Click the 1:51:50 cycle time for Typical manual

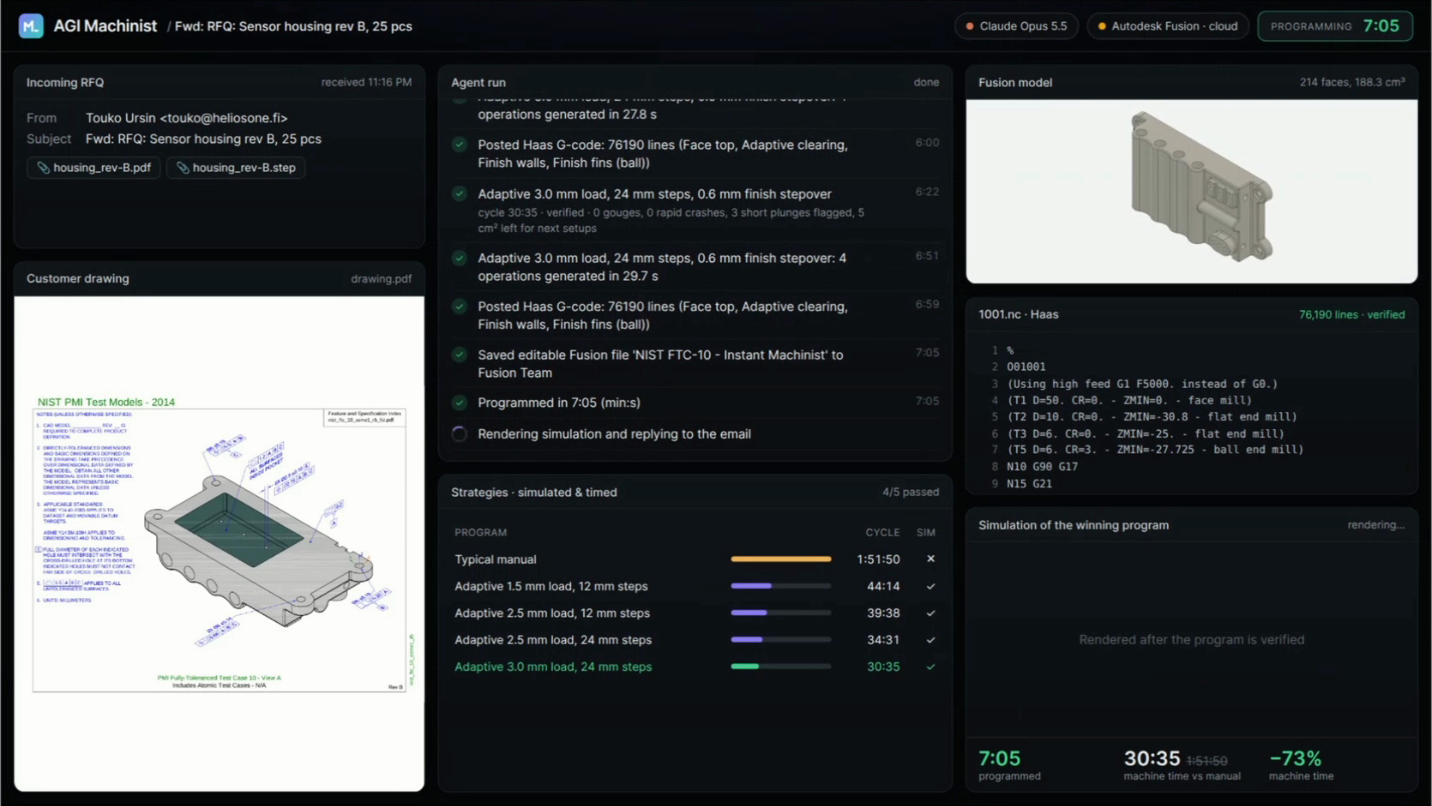(878, 559)
